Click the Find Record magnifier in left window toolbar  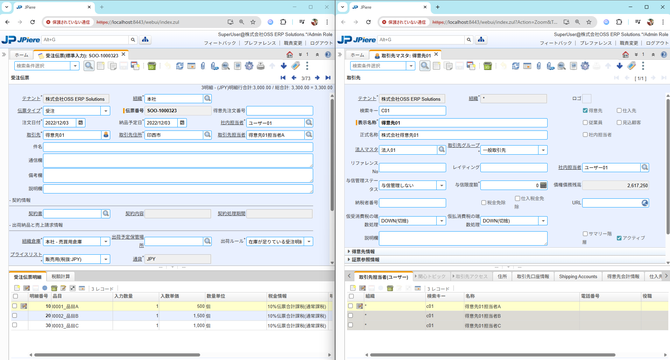[89, 66]
